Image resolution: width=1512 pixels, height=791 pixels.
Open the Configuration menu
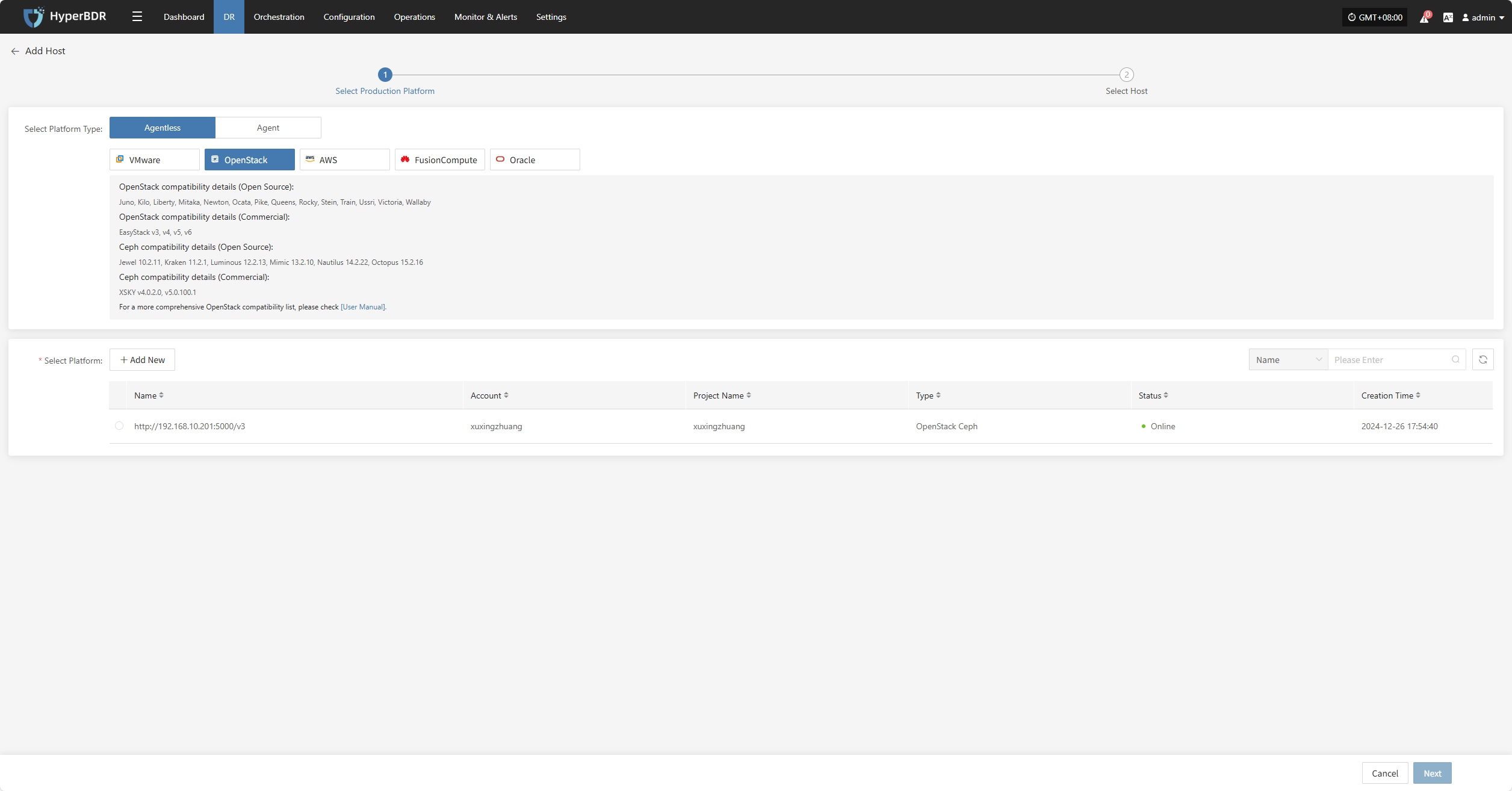tap(349, 17)
